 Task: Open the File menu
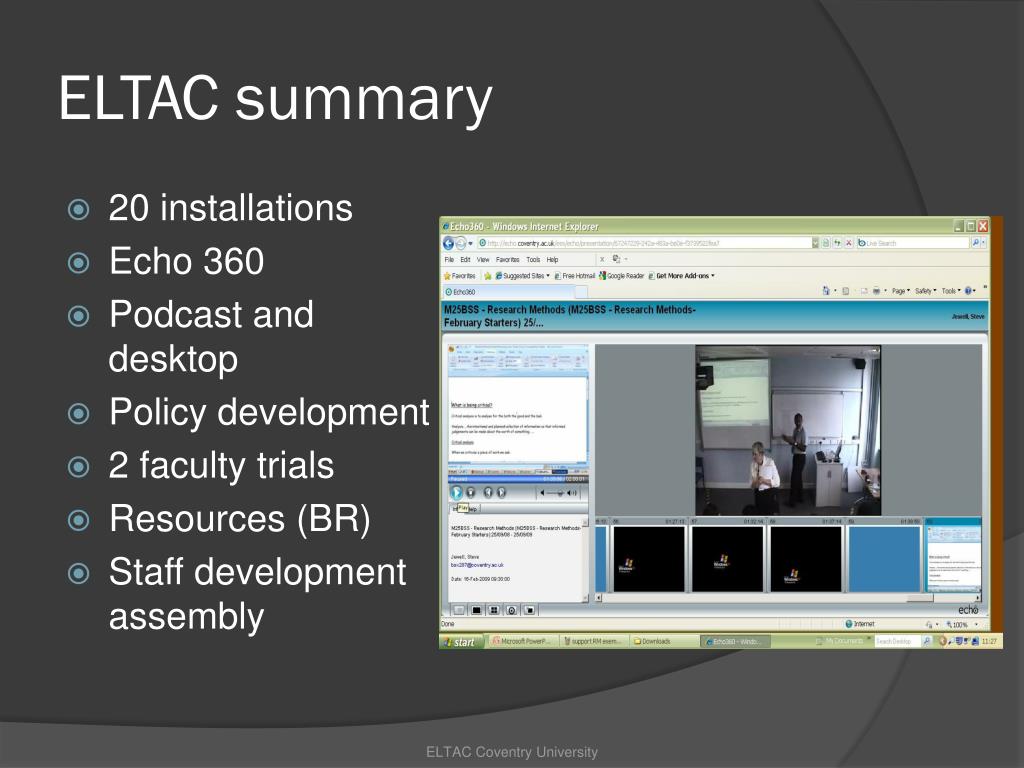tap(449, 259)
